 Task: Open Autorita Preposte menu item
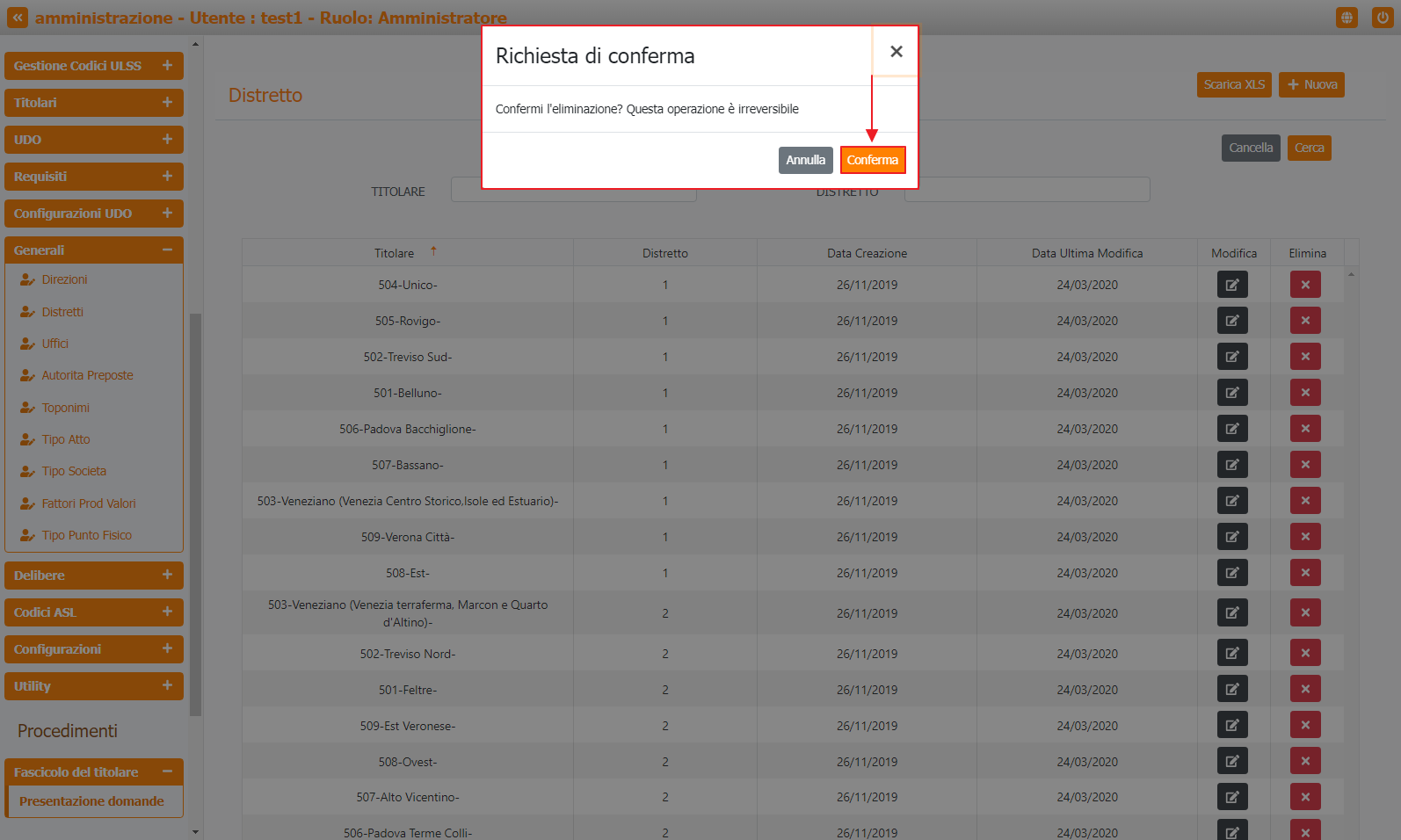87,375
